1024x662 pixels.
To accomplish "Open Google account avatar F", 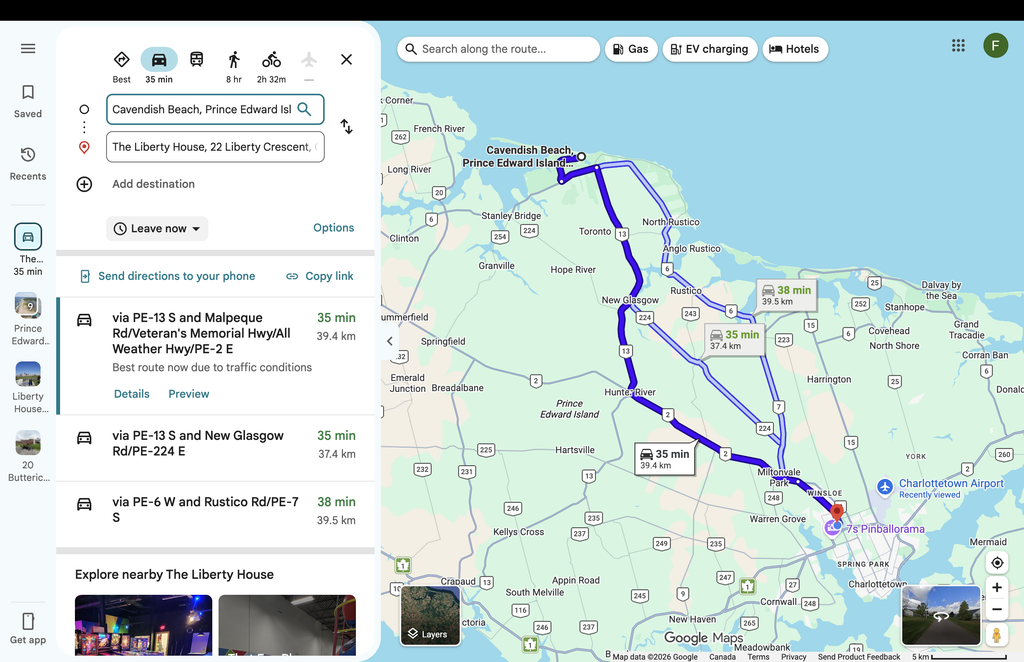I will click(995, 46).
